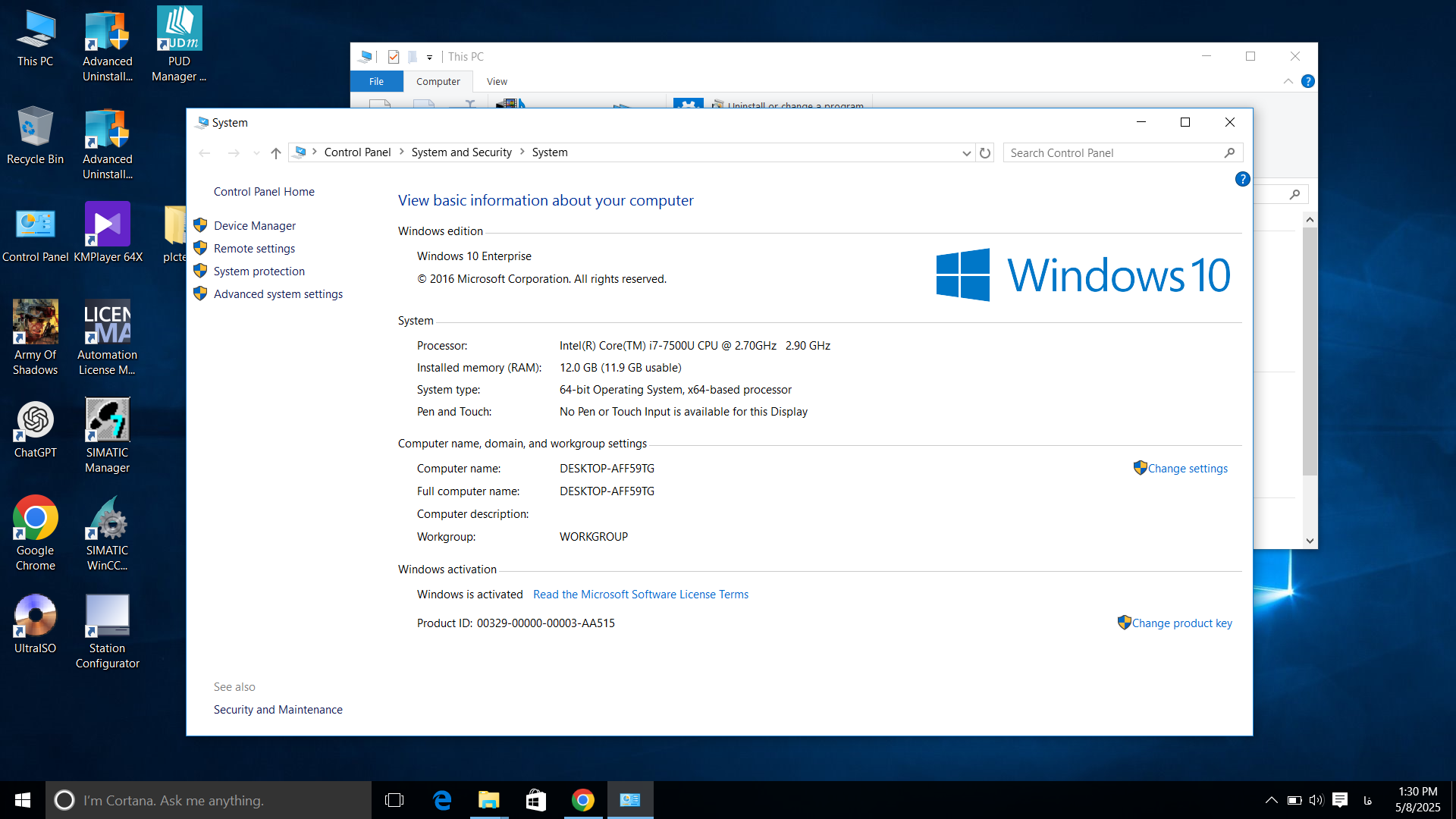The width and height of the screenshot is (1456, 819).
Task: Expand the address bar history dropdown
Action: [x=966, y=153]
